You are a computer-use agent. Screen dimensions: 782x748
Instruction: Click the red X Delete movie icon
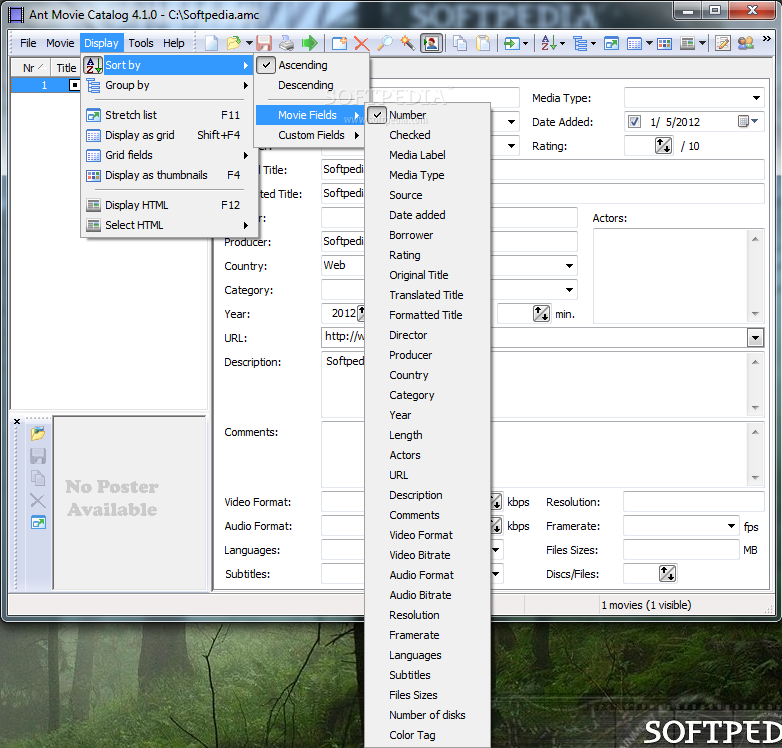(x=362, y=43)
